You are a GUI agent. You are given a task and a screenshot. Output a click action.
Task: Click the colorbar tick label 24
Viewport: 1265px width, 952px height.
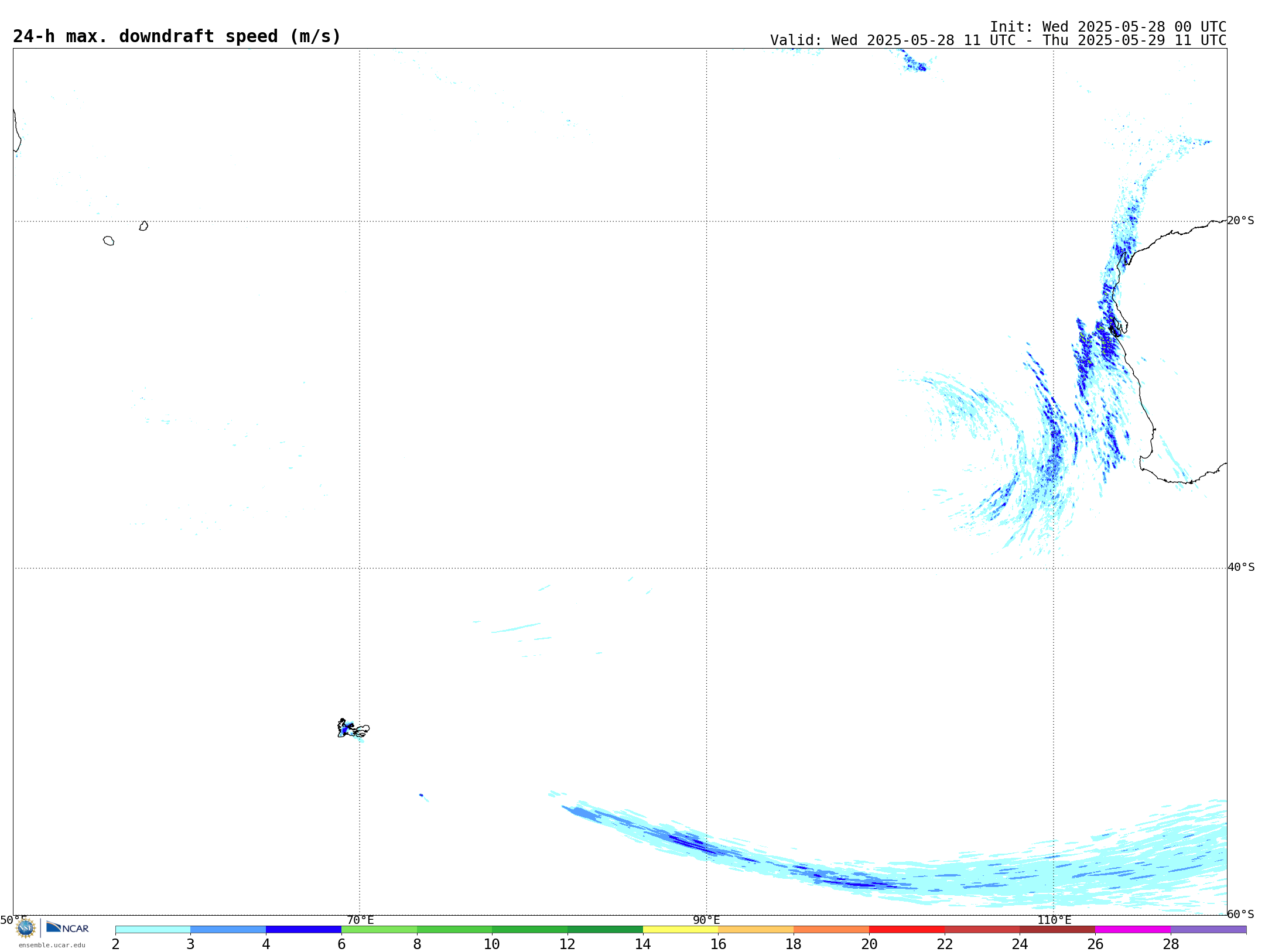[x=1020, y=944]
